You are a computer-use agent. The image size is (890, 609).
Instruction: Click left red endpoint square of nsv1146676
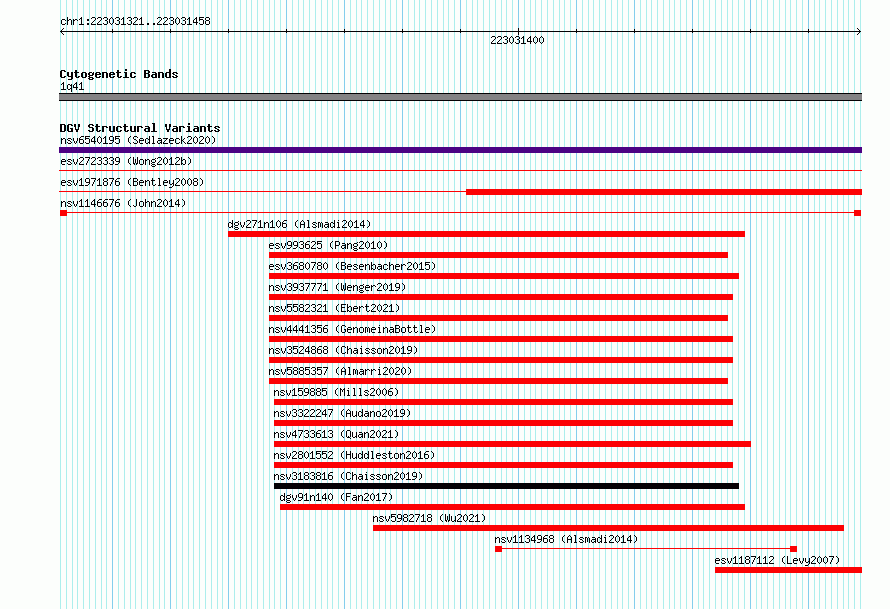click(x=64, y=213)
